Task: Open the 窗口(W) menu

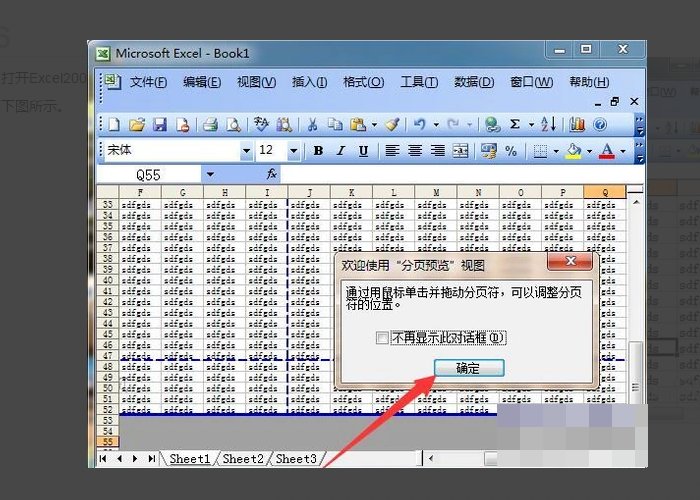Action: [531, 82]
